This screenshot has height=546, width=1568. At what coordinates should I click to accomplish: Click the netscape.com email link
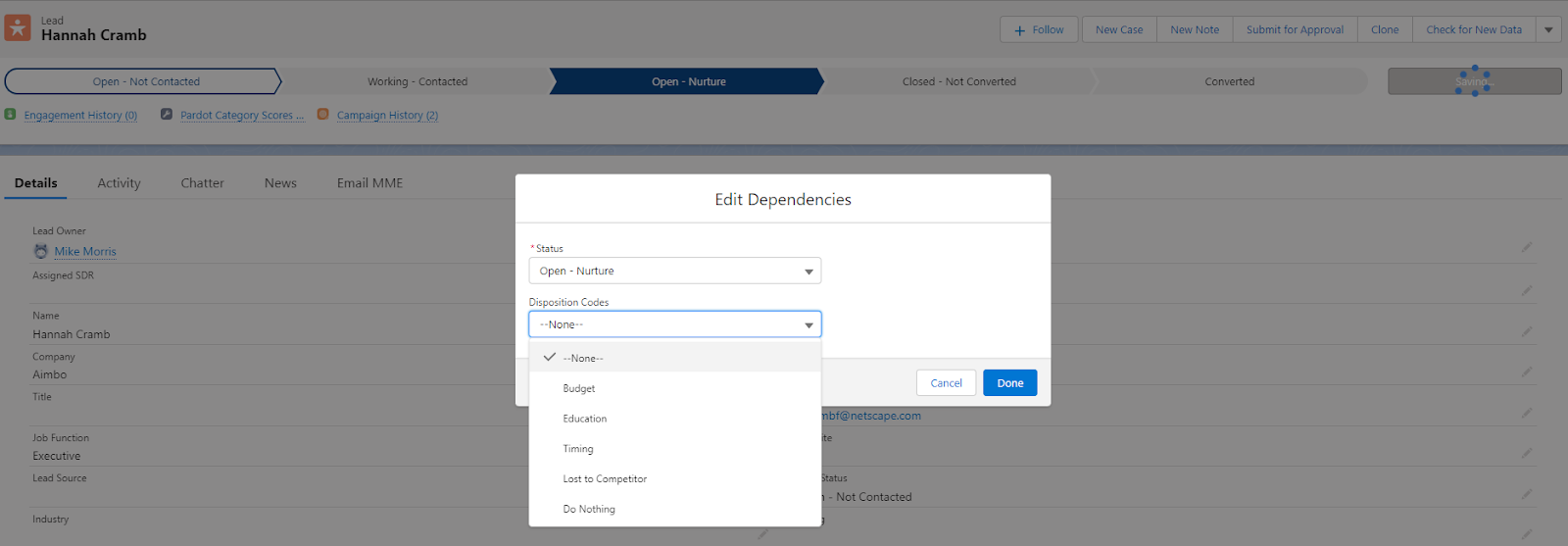(871, 416)
